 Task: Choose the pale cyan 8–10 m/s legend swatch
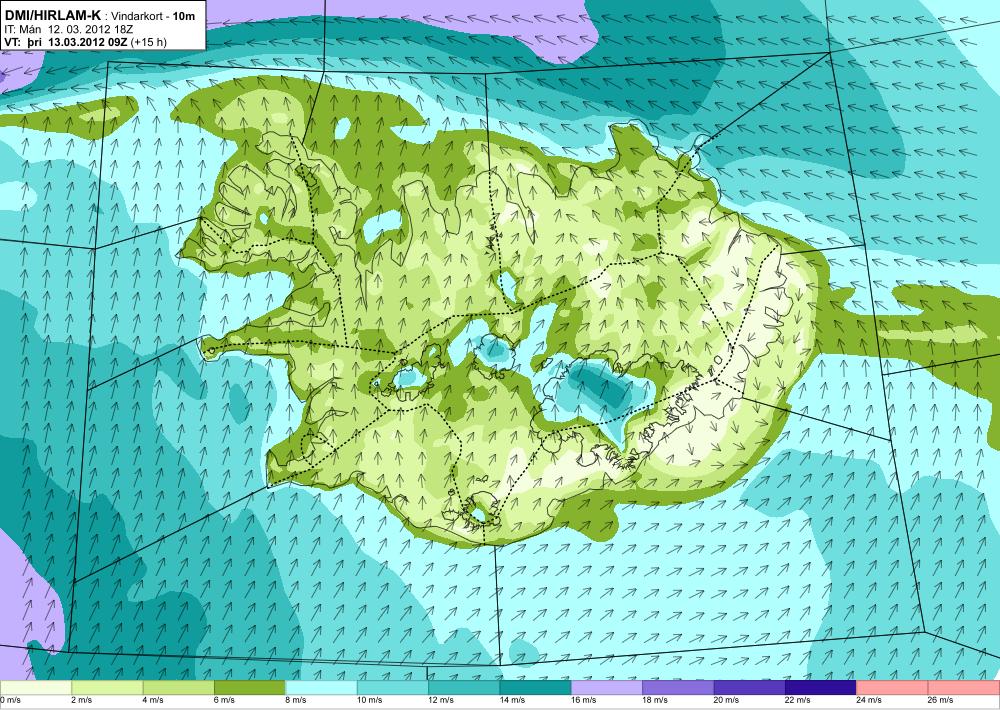tap(321, 688)
